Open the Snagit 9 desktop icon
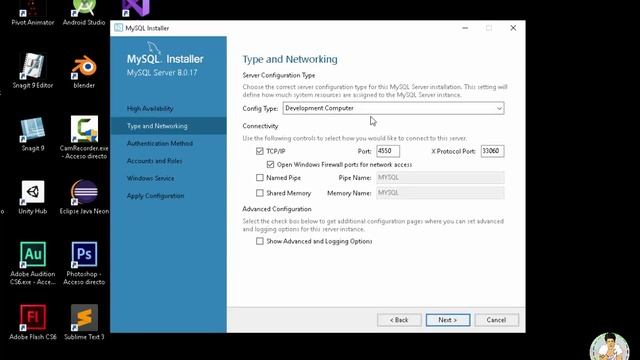640x360 pixels. pos(33,134)
